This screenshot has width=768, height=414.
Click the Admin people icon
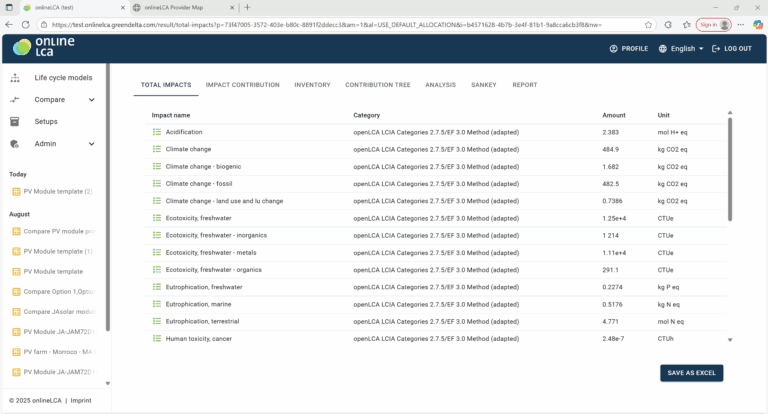coord(14,144)
